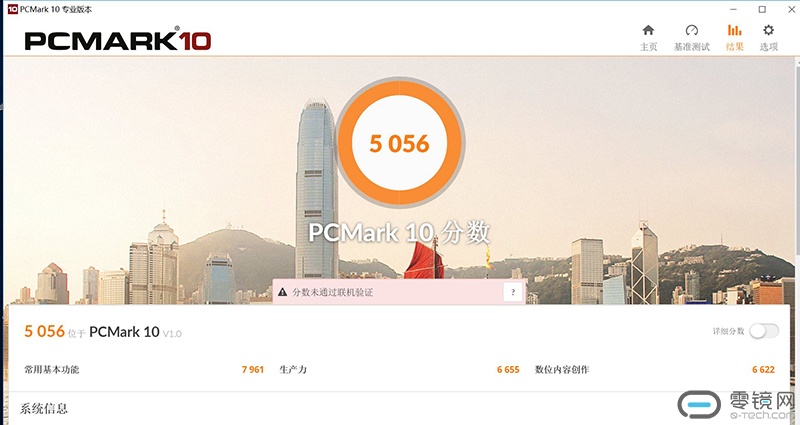Toggle the 详细分数 detailed score switch
Image resolution: width=800 pixels, height=425 pixels.
[764, 331]
